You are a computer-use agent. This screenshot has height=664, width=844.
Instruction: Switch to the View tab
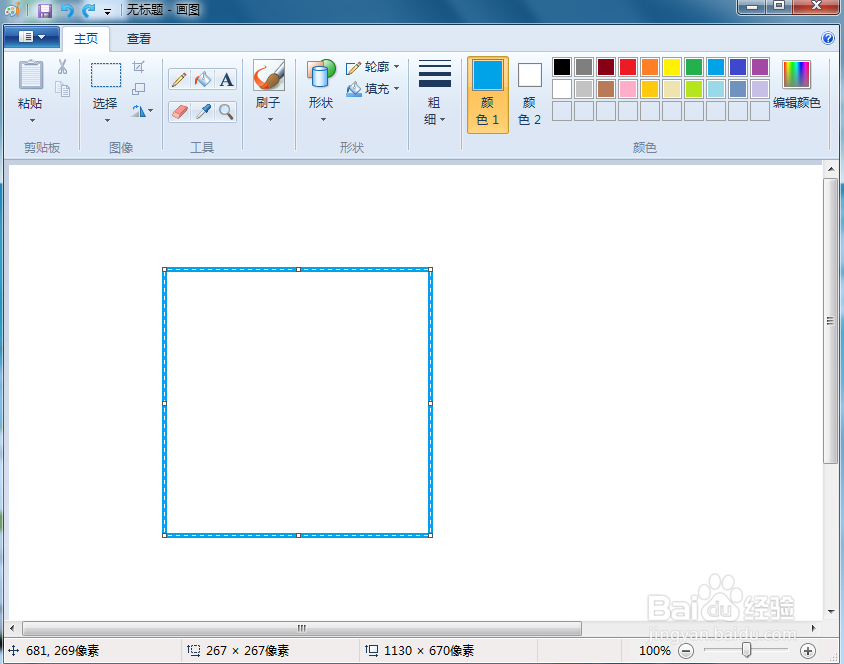tap(139, 39)
